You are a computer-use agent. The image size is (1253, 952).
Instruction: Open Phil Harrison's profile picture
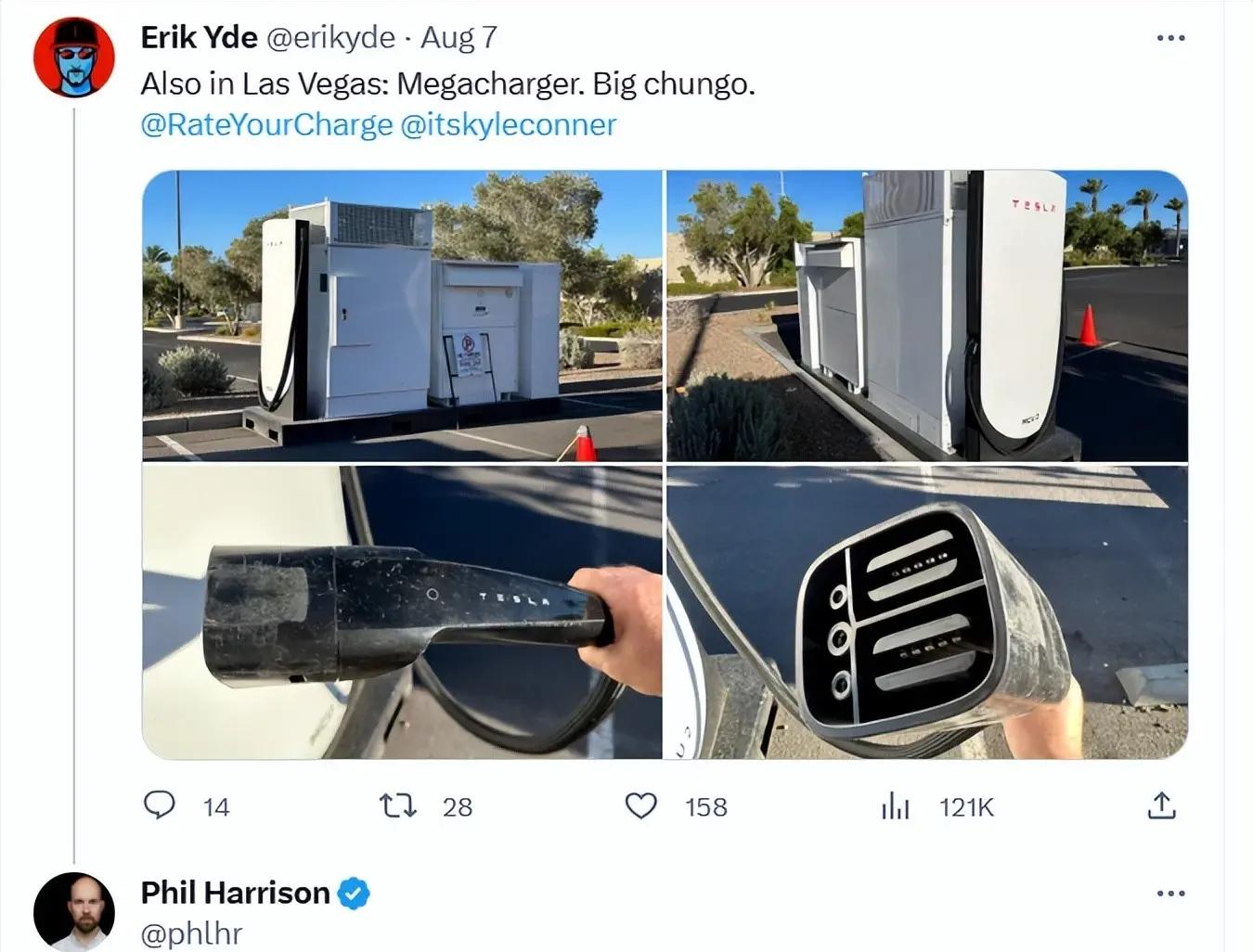click(x=74, y=910)
